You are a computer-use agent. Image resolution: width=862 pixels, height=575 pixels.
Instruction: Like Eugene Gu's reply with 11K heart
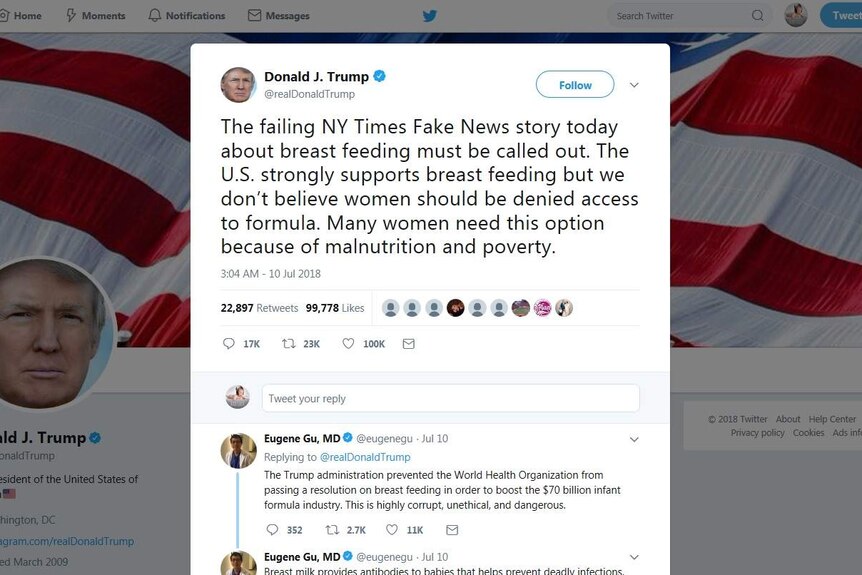click(391, 529)
